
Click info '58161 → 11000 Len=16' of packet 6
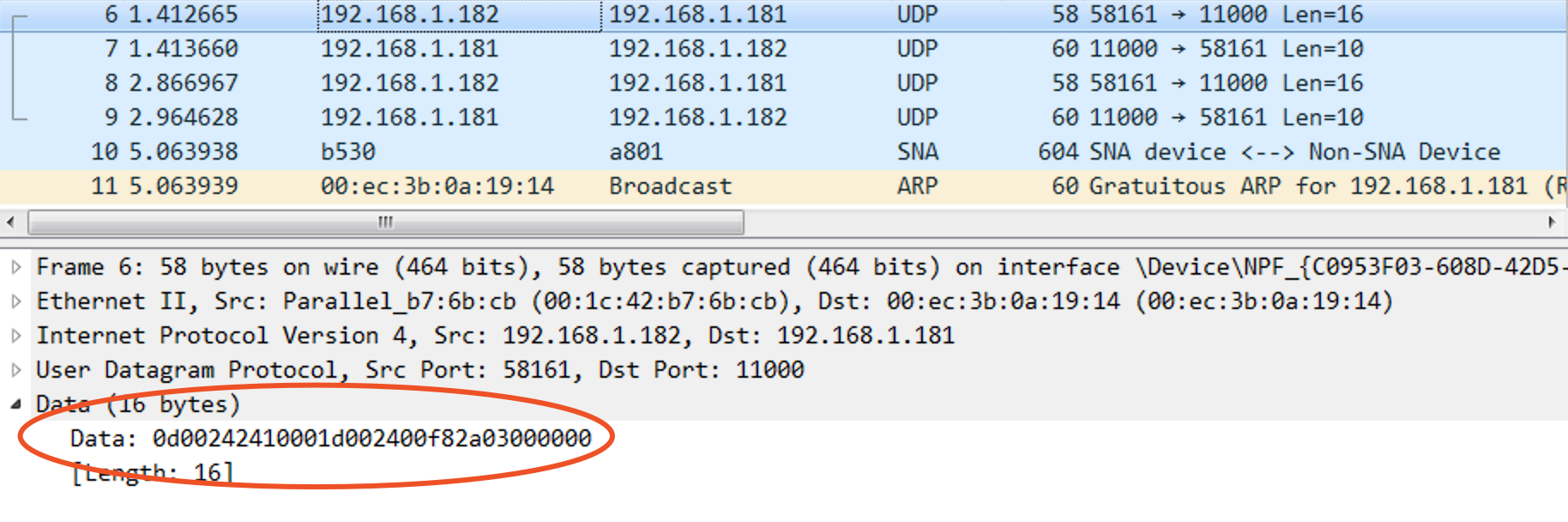tap(1227, 15)
